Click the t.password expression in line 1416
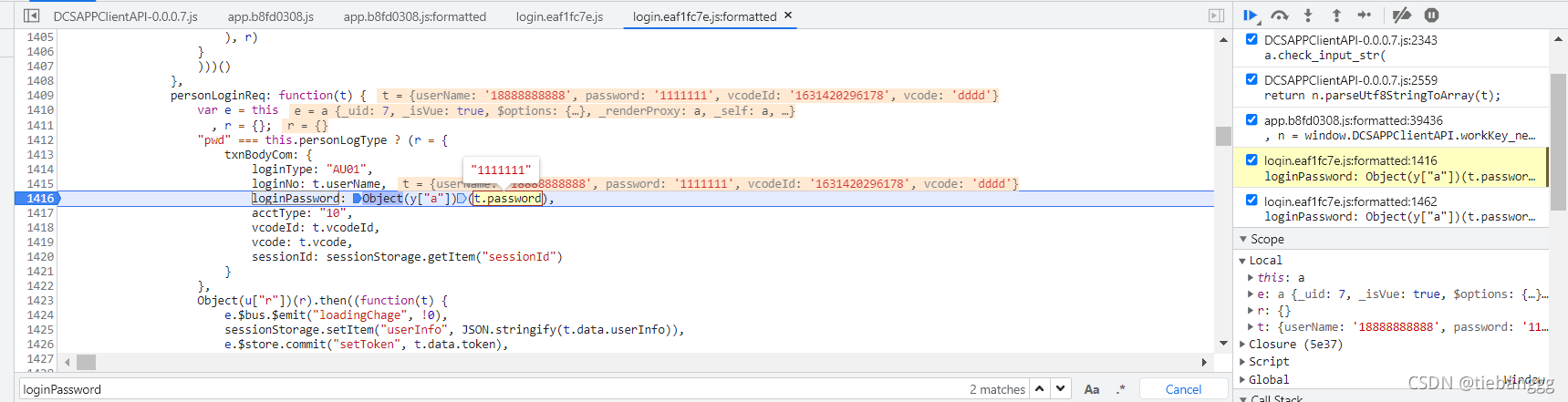1568x402 pixels. [507, 198]
